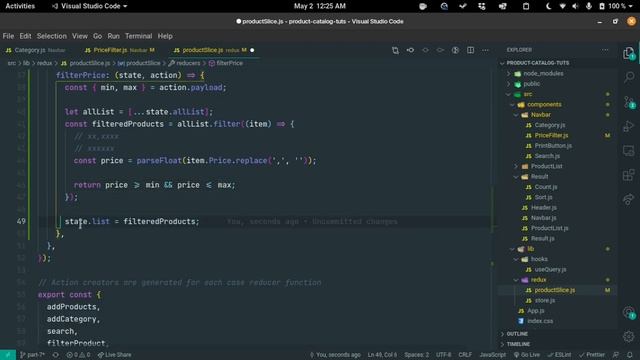The image size is (640, 360).
Task: Click git branch part-7 in status bar
Action: pos(33,355)
